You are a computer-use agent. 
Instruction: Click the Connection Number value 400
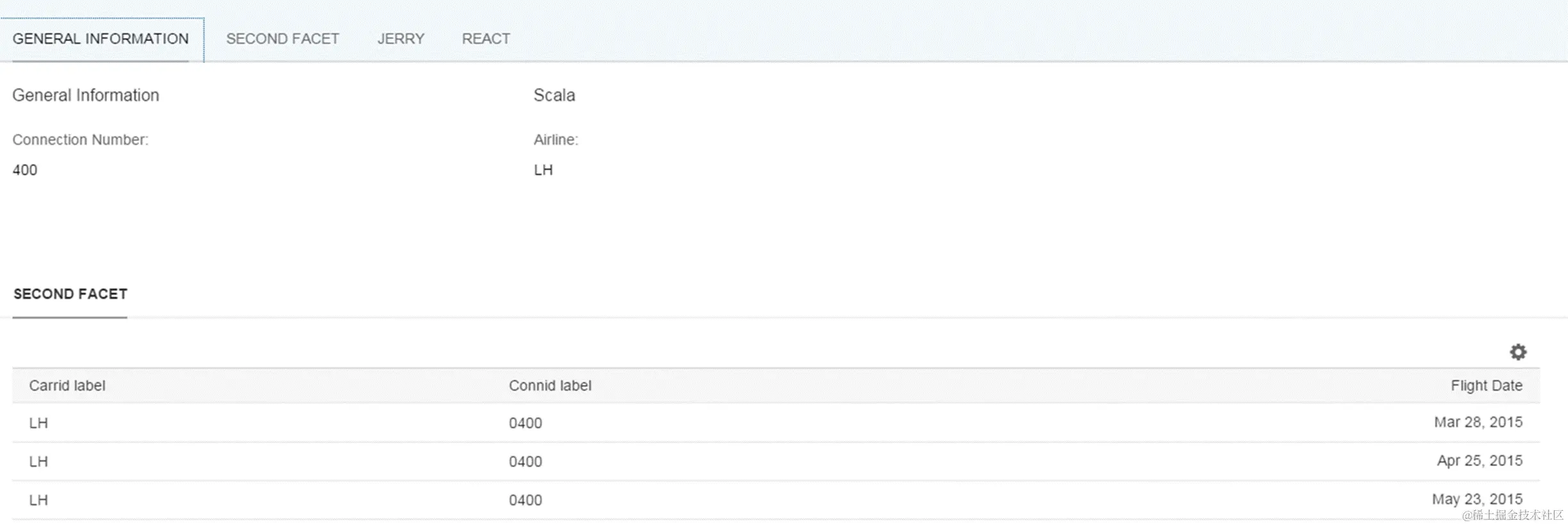(x=25, y=170)
